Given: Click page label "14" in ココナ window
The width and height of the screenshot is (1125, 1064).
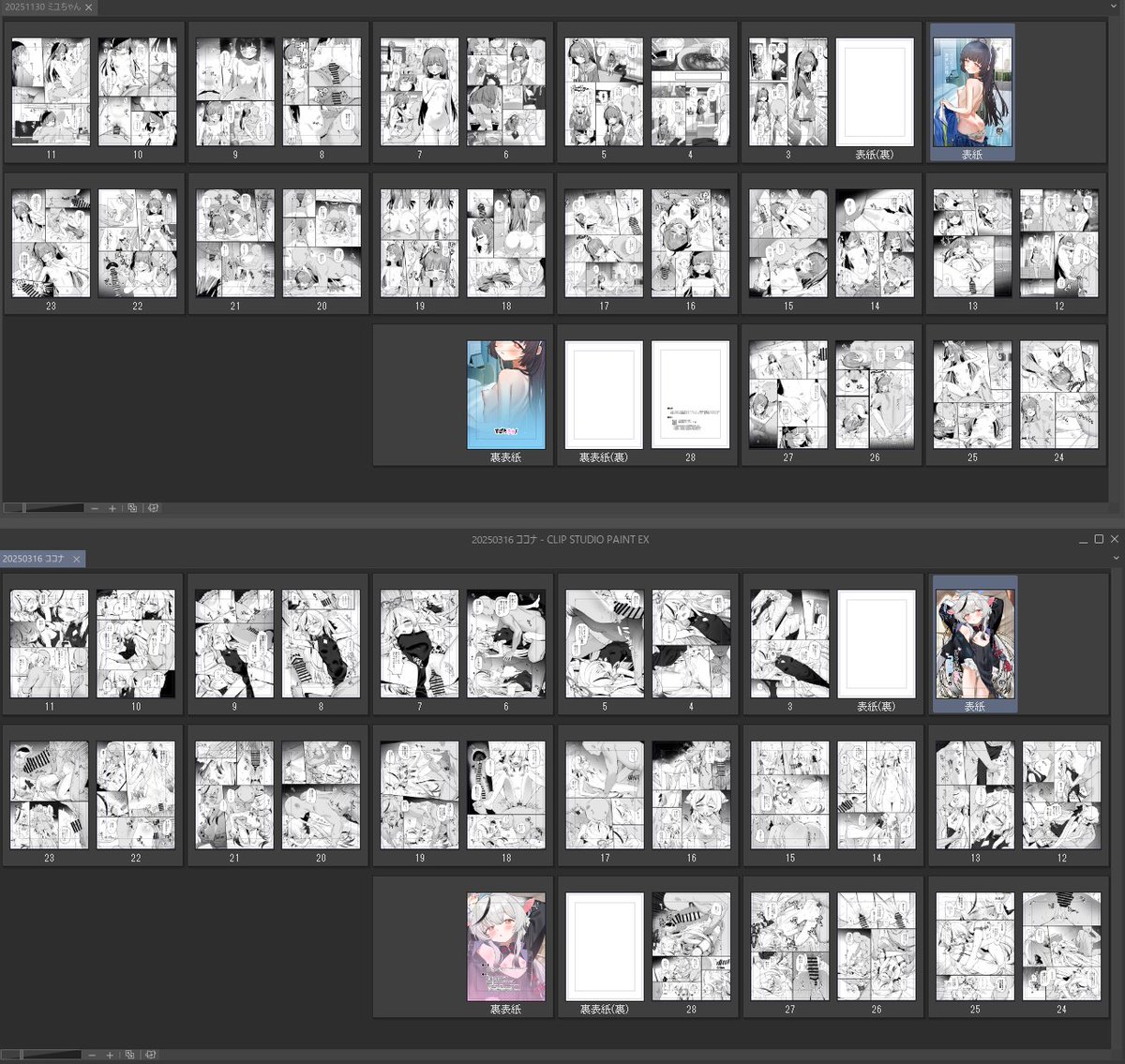Looking at the screenshot, I should point(877,858).
